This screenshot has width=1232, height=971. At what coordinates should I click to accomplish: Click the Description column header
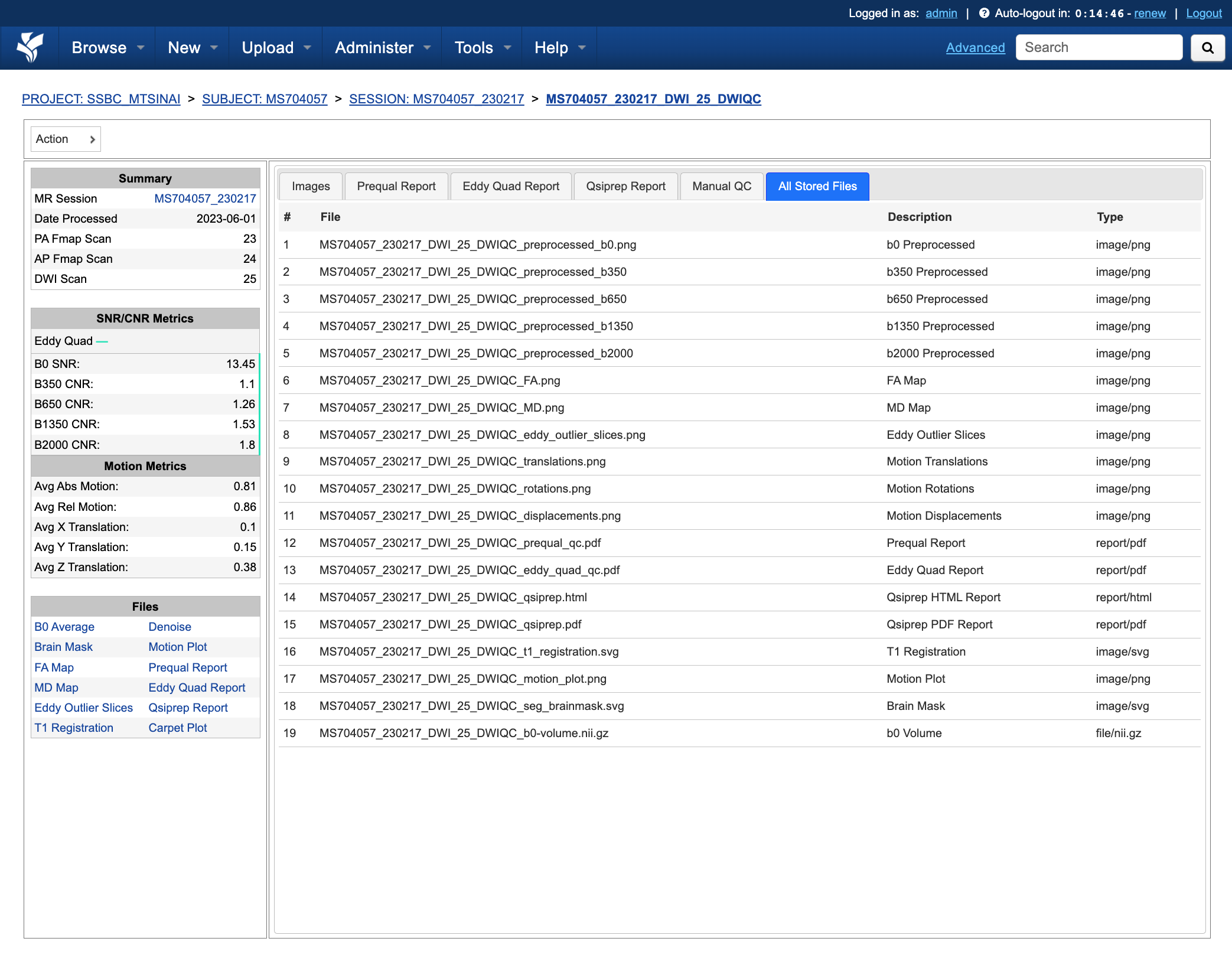[x=920, y=217]
